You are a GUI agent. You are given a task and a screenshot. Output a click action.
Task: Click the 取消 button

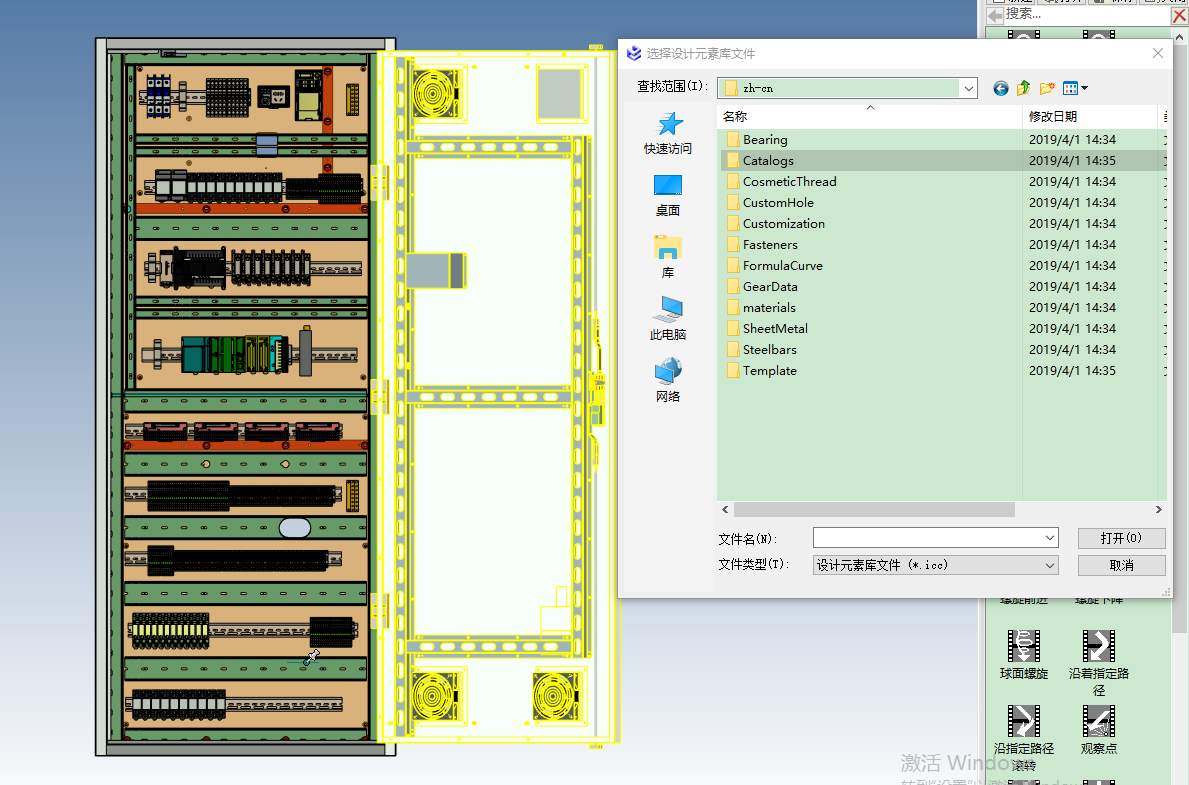(1121, 565)
